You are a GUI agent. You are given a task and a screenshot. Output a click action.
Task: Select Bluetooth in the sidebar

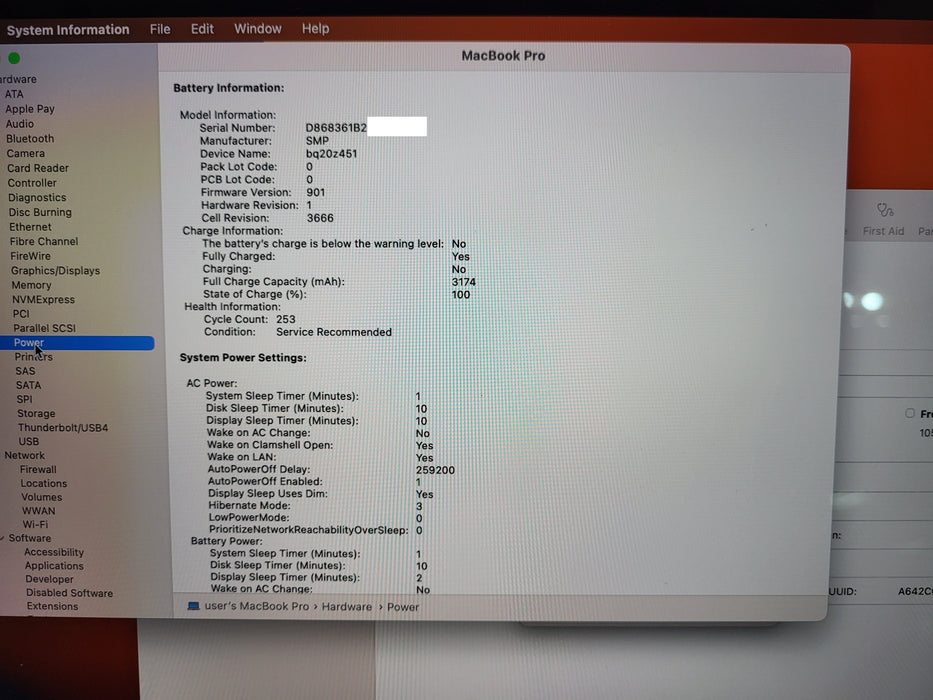click(30, 138)
